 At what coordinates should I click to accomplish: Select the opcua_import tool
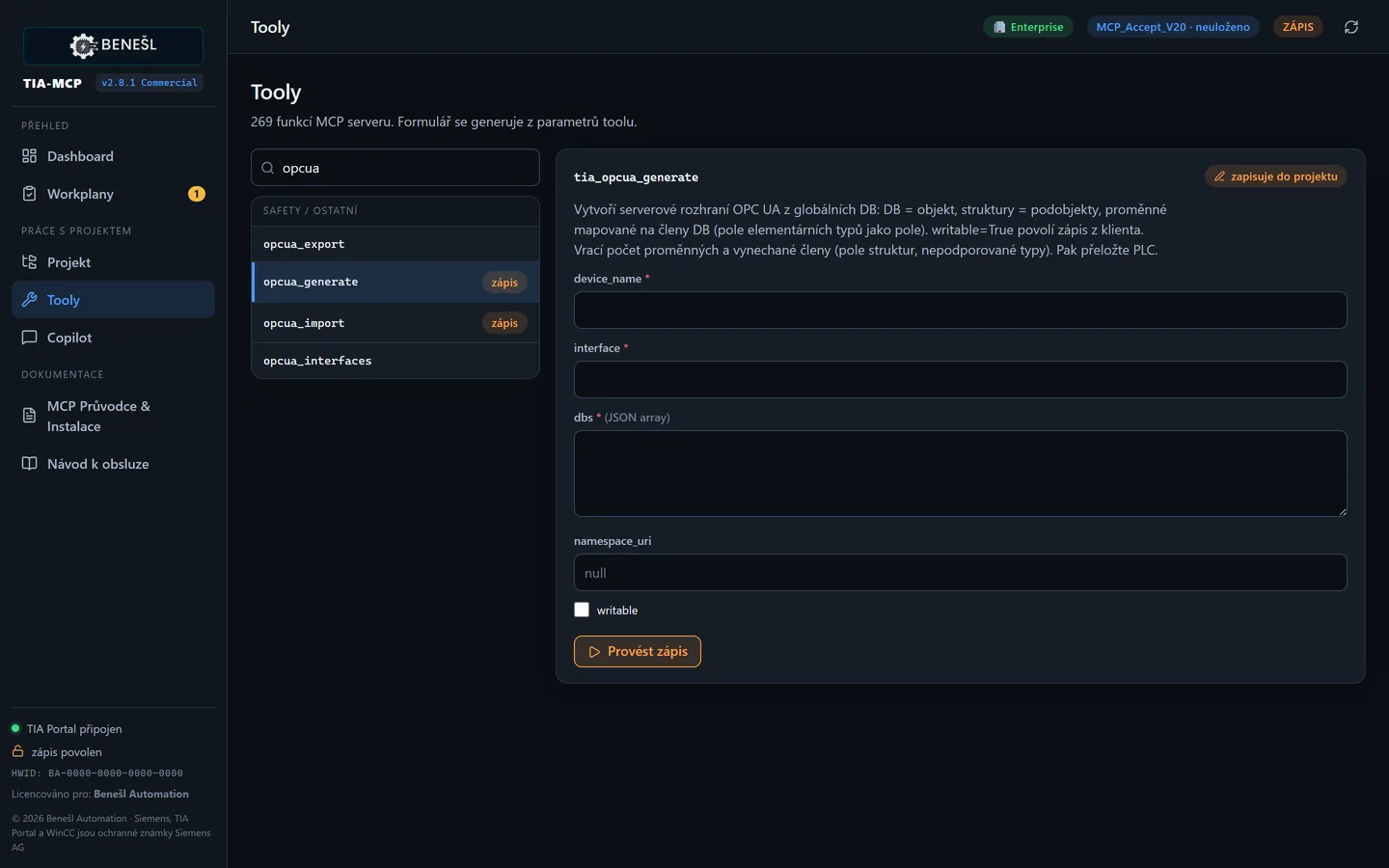coord(395,323)
